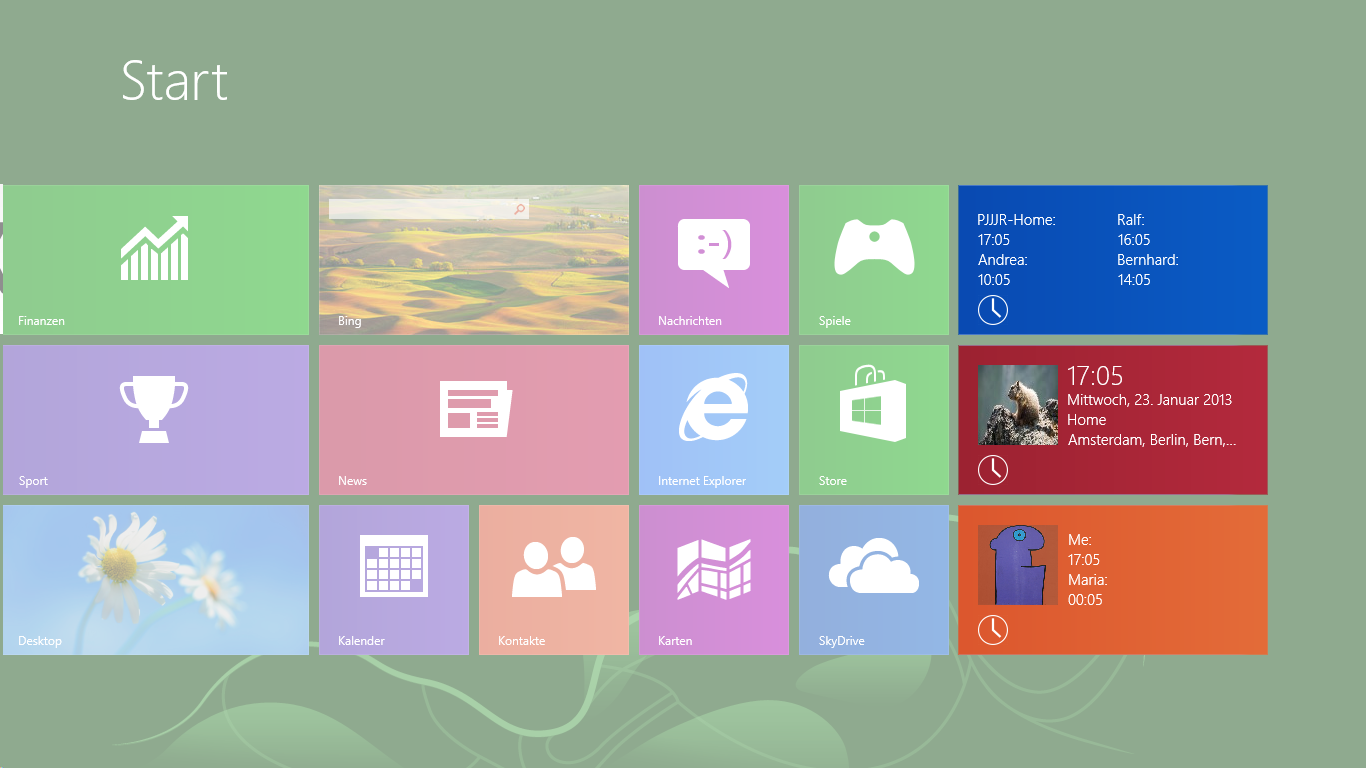Screen dimensions: 1366x768
Task: Open the News newspaper icon
Action: (476, 408)
